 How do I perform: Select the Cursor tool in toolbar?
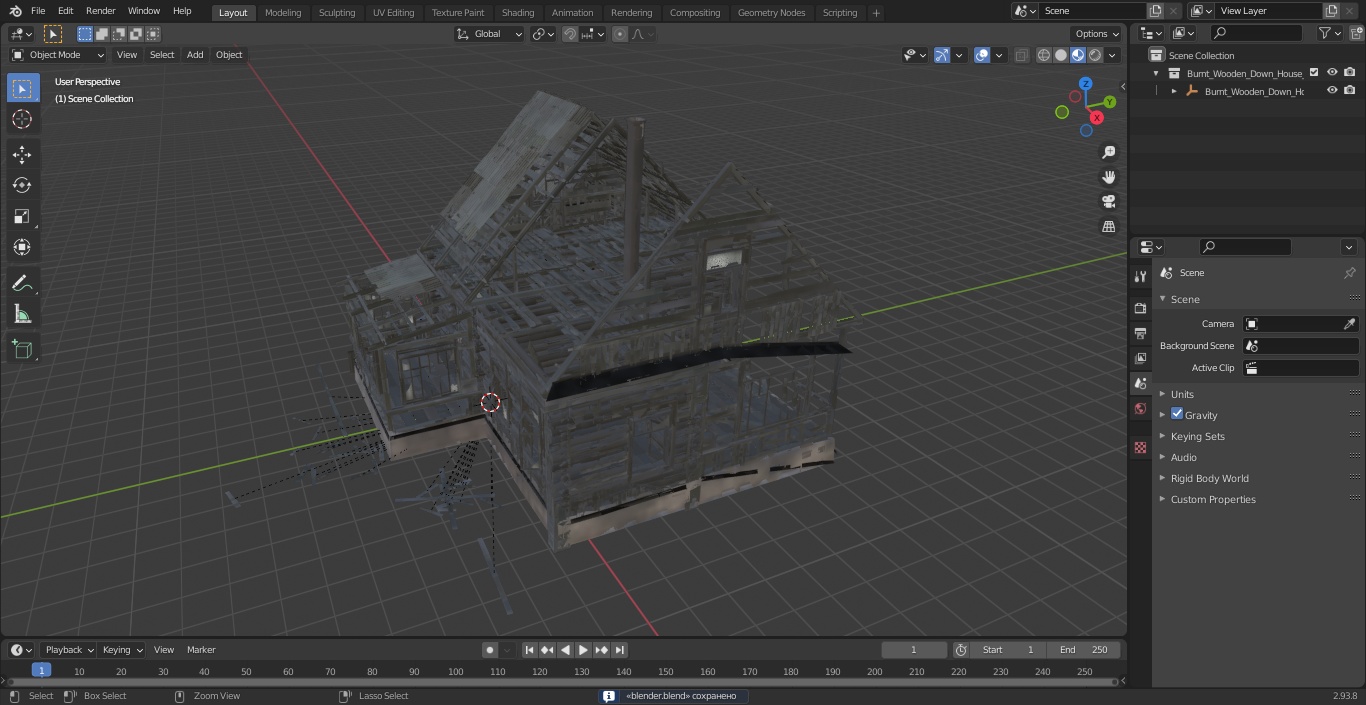pyautogui.click(x=22, y=120)
